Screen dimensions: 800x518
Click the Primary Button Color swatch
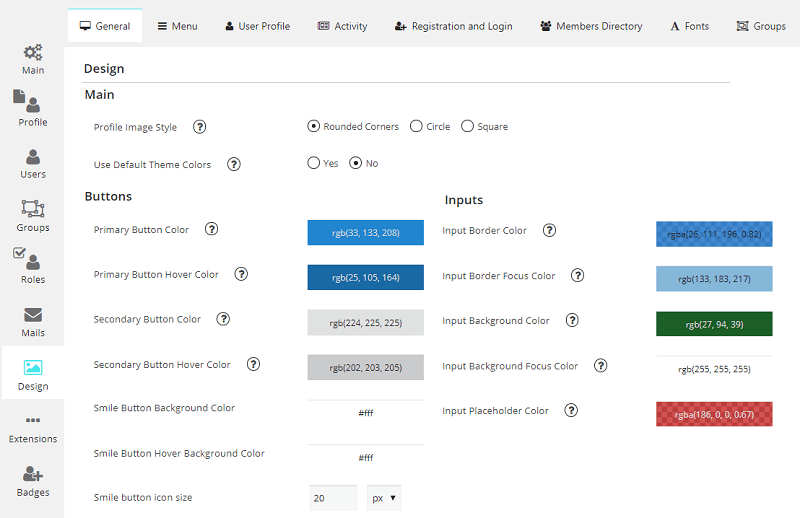[365, 233]
